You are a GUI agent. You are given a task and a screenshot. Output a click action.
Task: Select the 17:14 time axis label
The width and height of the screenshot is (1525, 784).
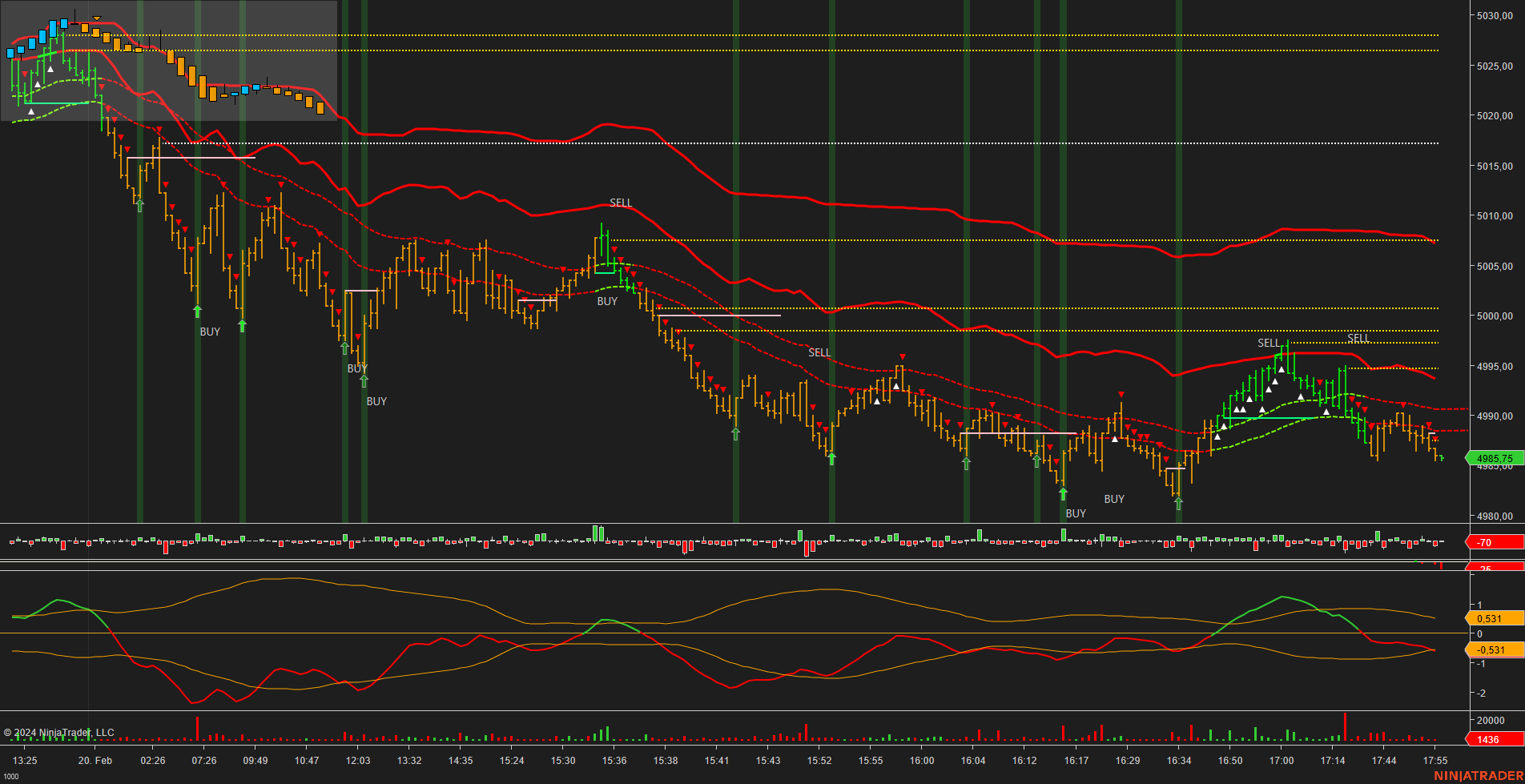[1333, 761]
